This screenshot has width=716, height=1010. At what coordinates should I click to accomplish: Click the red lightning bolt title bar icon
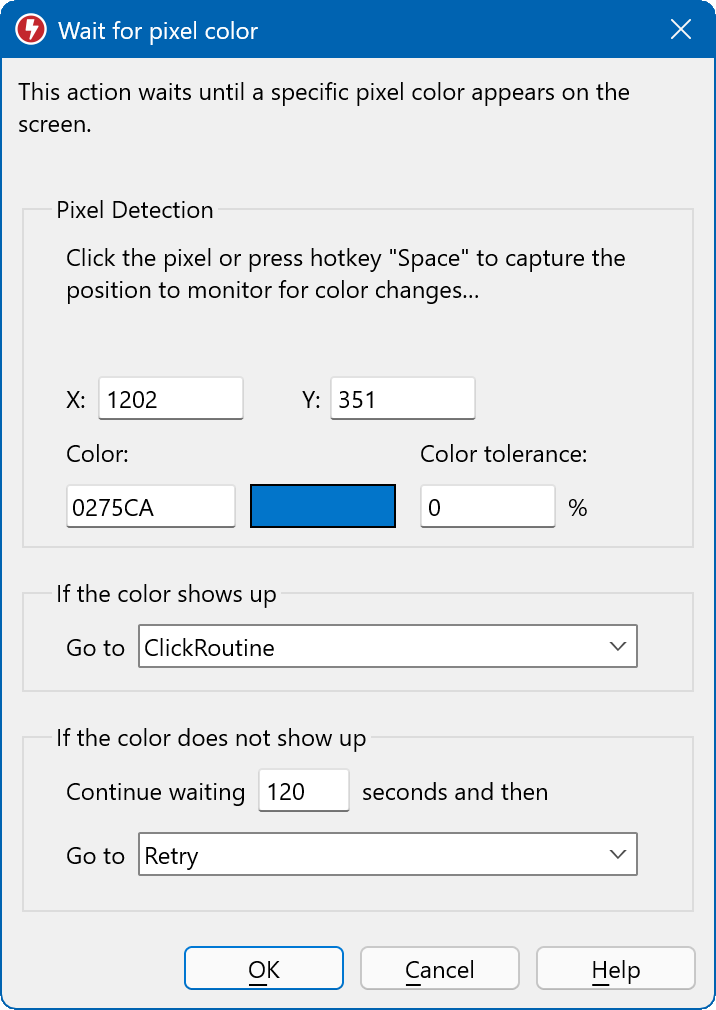(31, 30)
